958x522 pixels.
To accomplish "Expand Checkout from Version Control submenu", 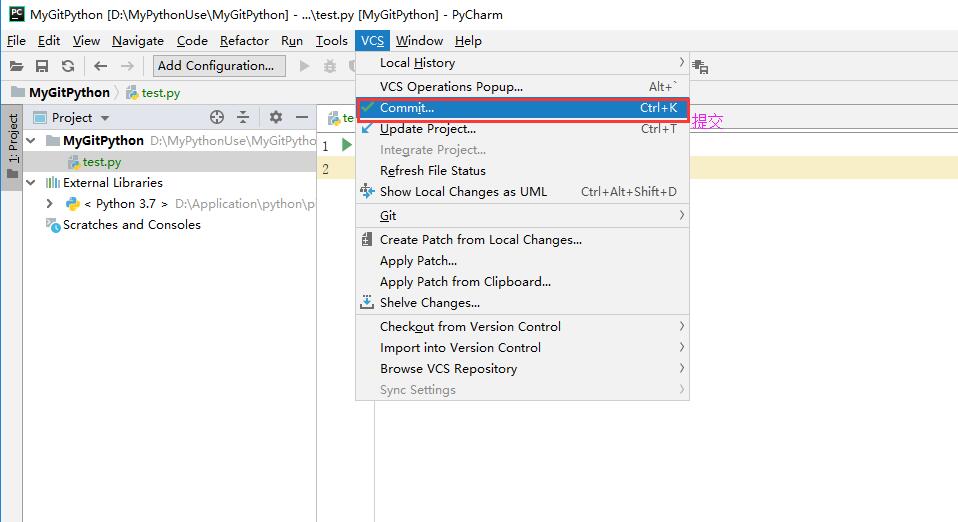I will [522, 326].
